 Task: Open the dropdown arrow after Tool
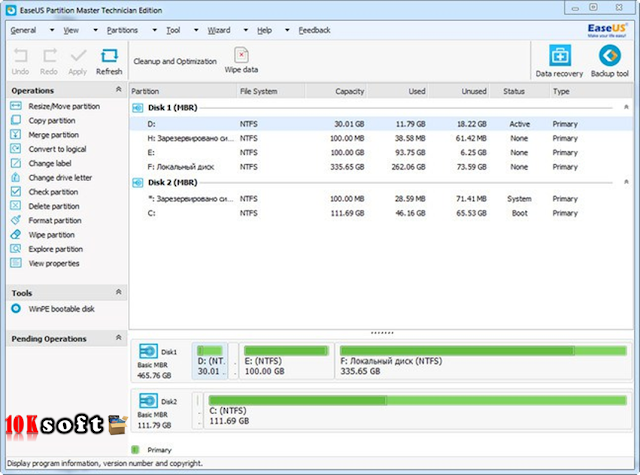click(196, 30)
